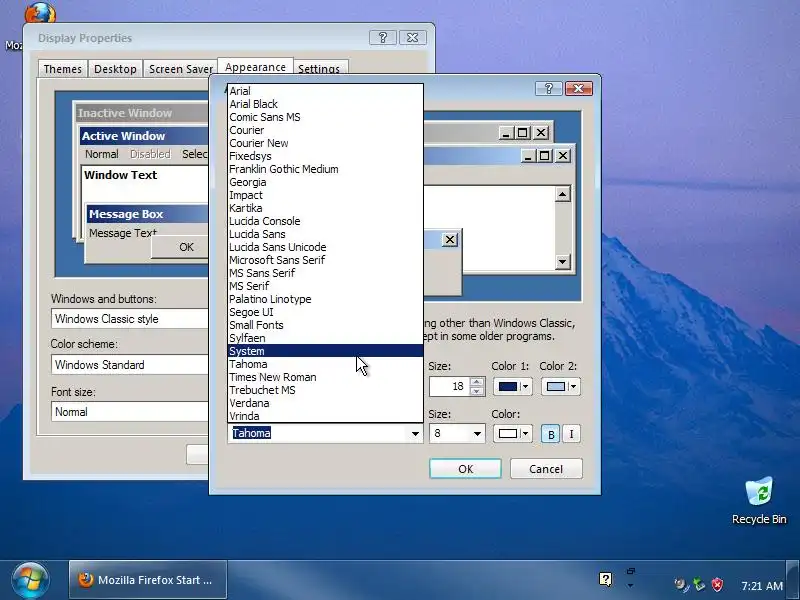Screen dimensions: 800x600
Task: Open the Windows Standard color scheme dropdown
Action: pyautogui.click(x=130, y=365)
